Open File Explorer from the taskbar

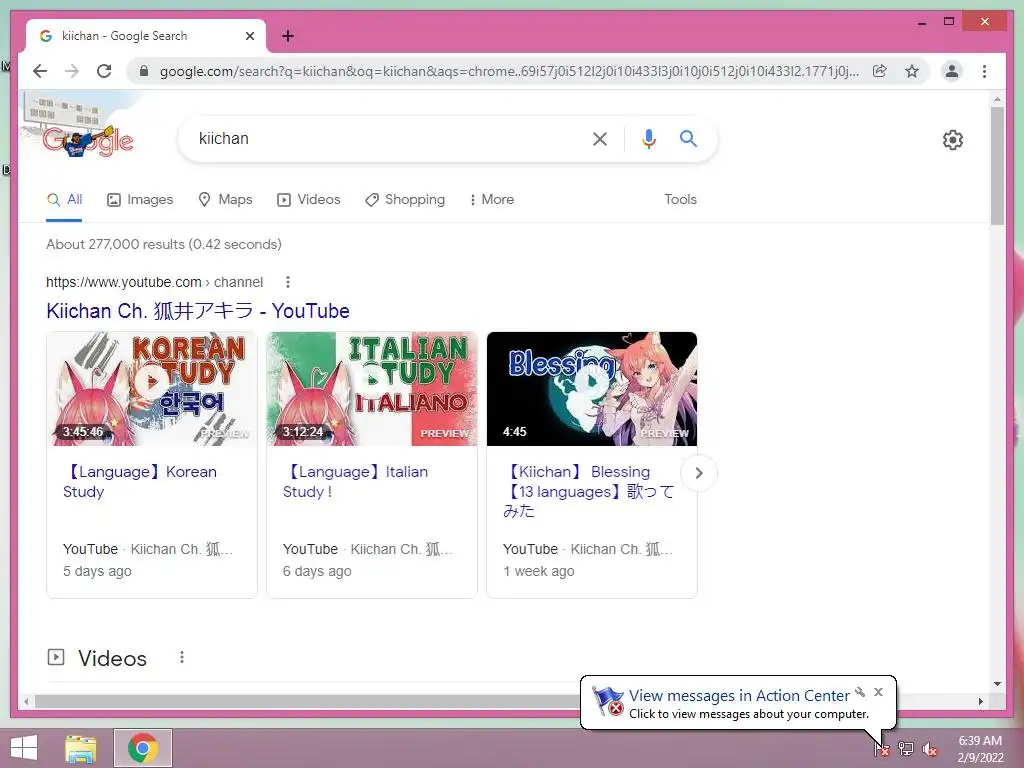tap(81, 748)
